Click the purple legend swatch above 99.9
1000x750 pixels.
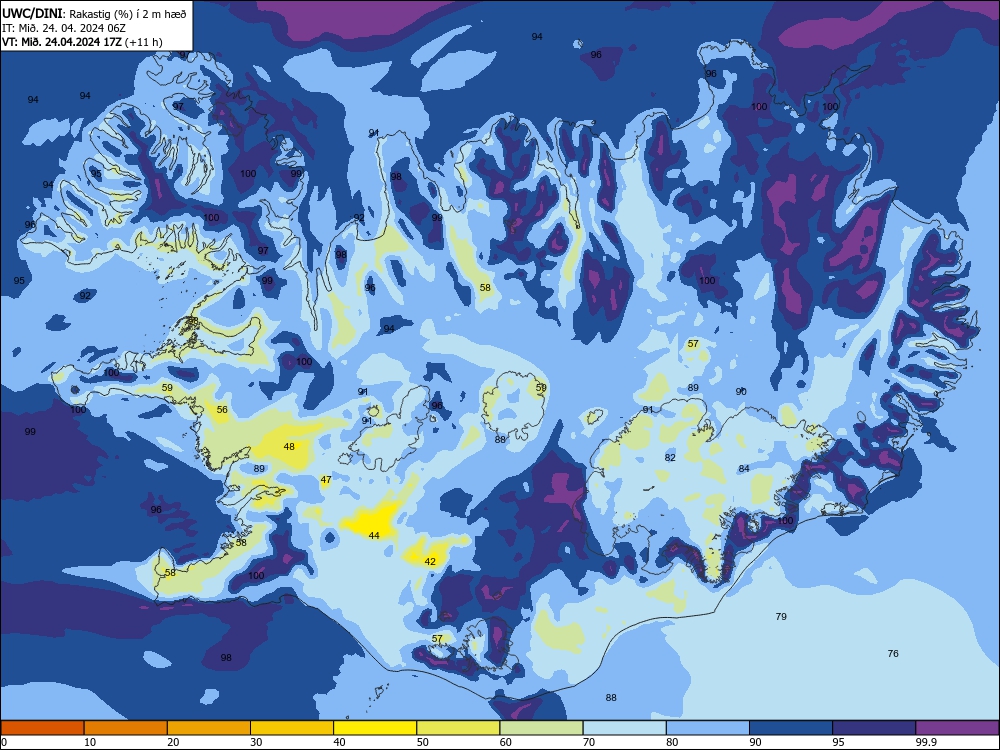957,728
